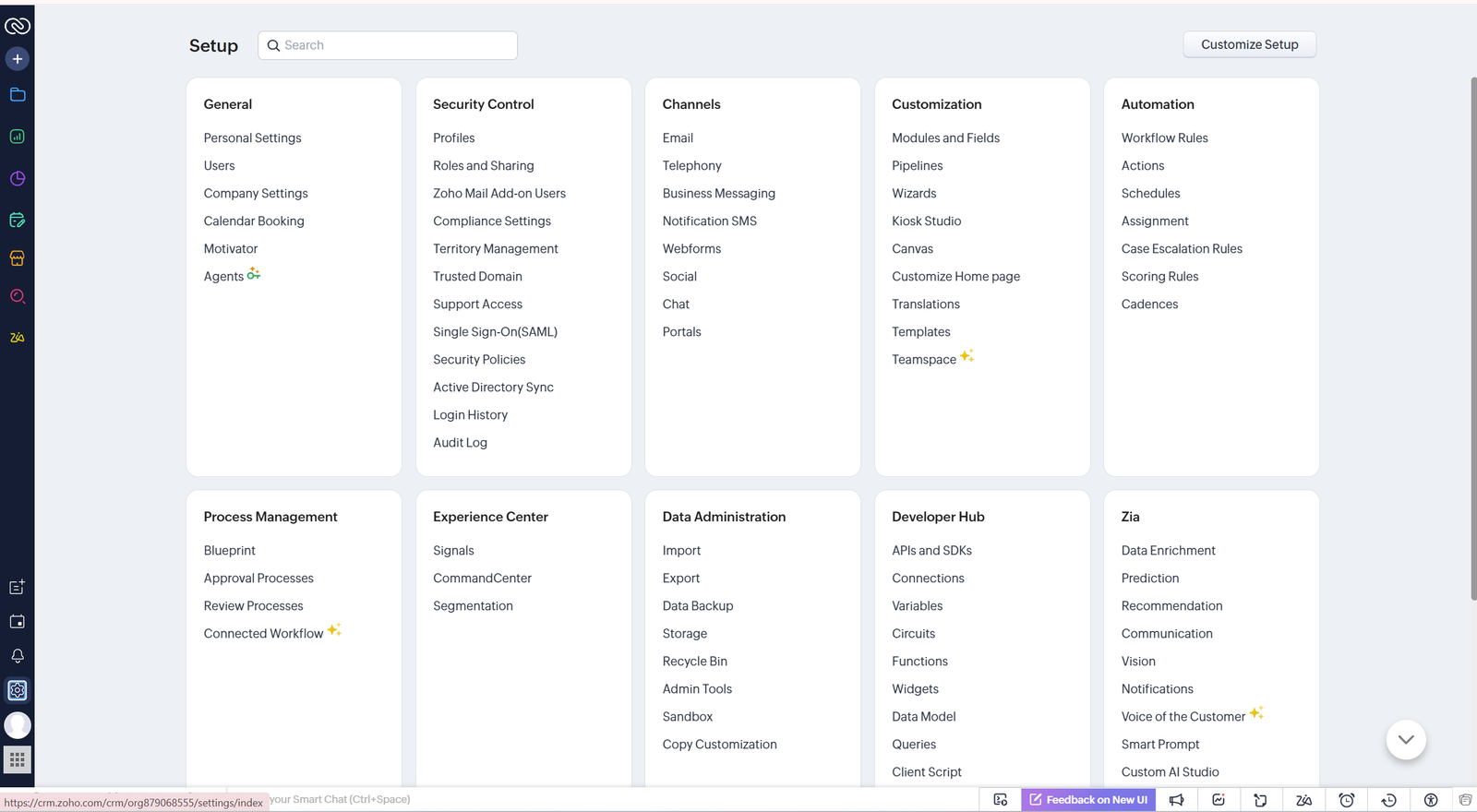Open the user profile avatar
Viewport: 1477px width, 812px height.
tap(18, 725)
